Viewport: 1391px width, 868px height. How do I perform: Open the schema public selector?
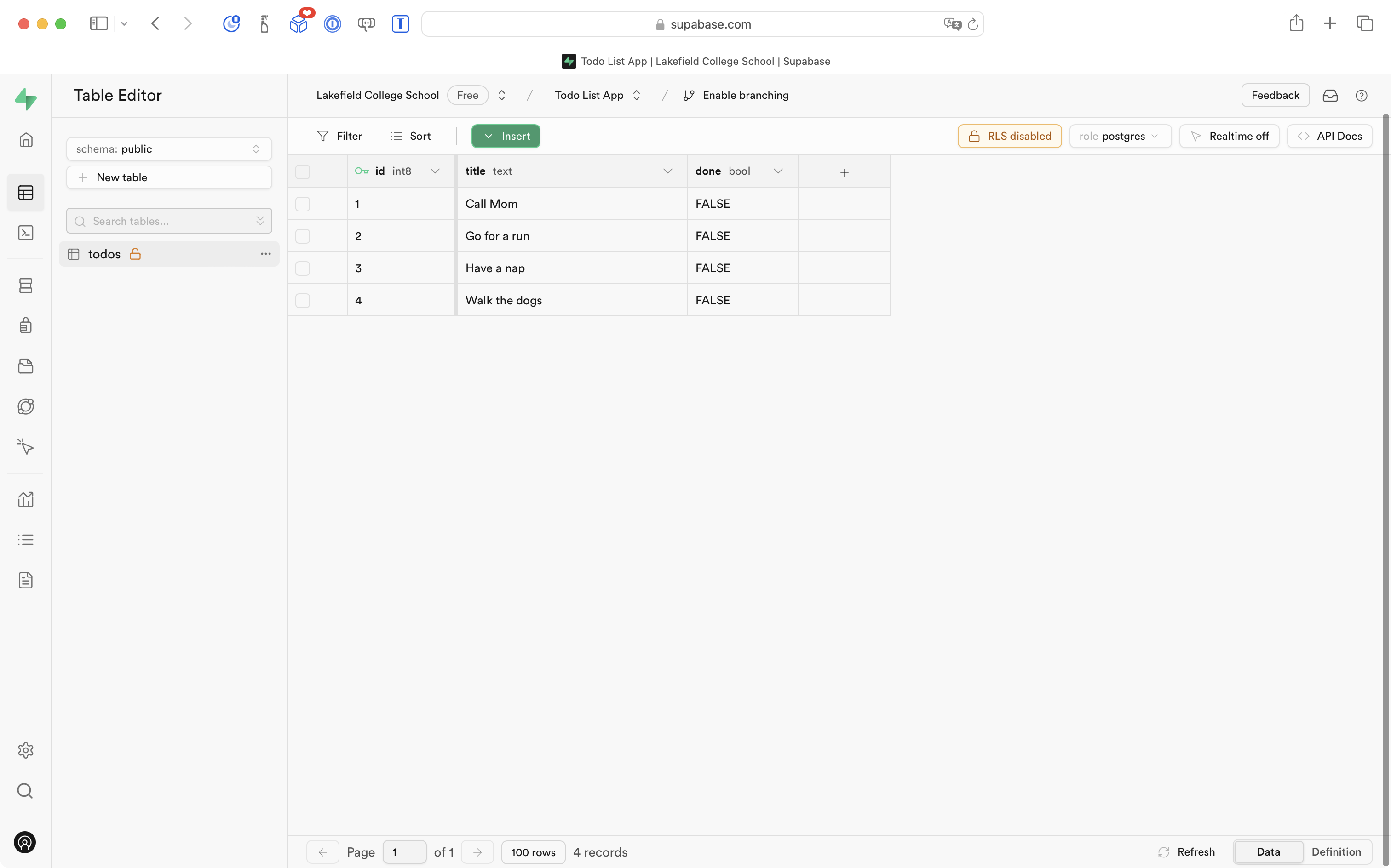169,148
